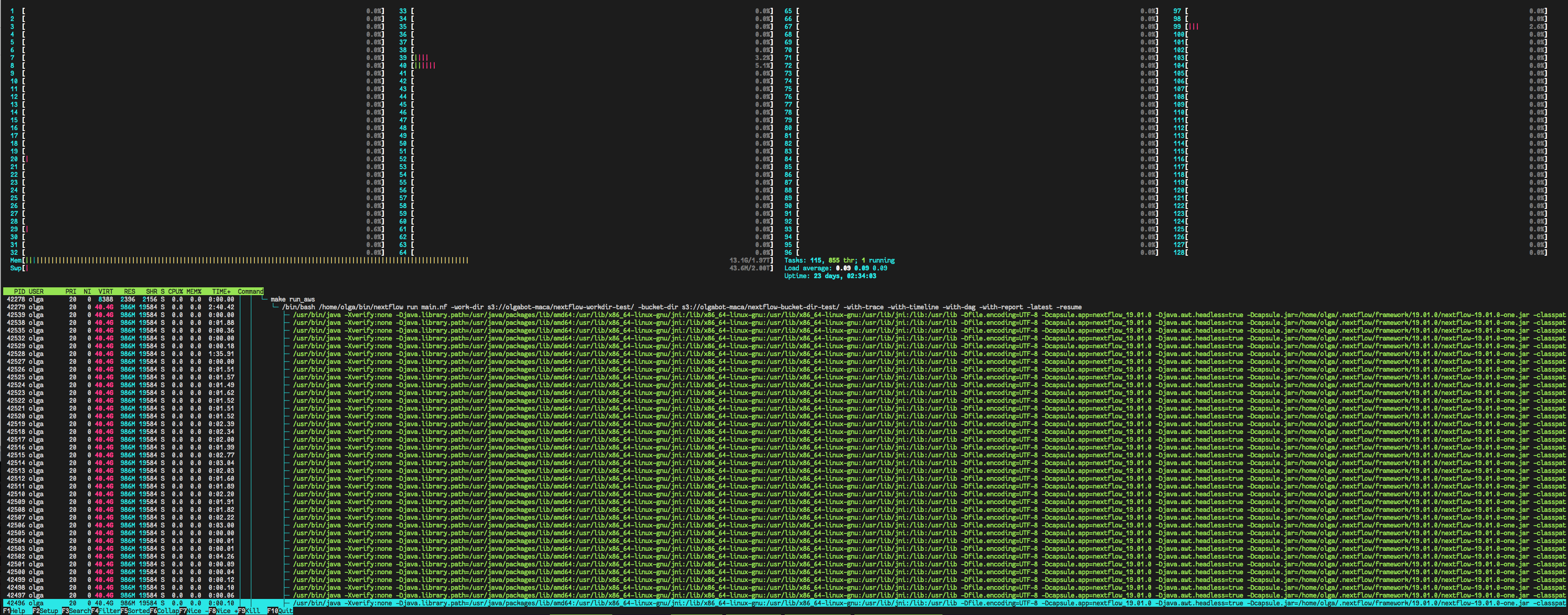
Task: Click CPU 20 usage bar
Action: (x=197, y=159)
